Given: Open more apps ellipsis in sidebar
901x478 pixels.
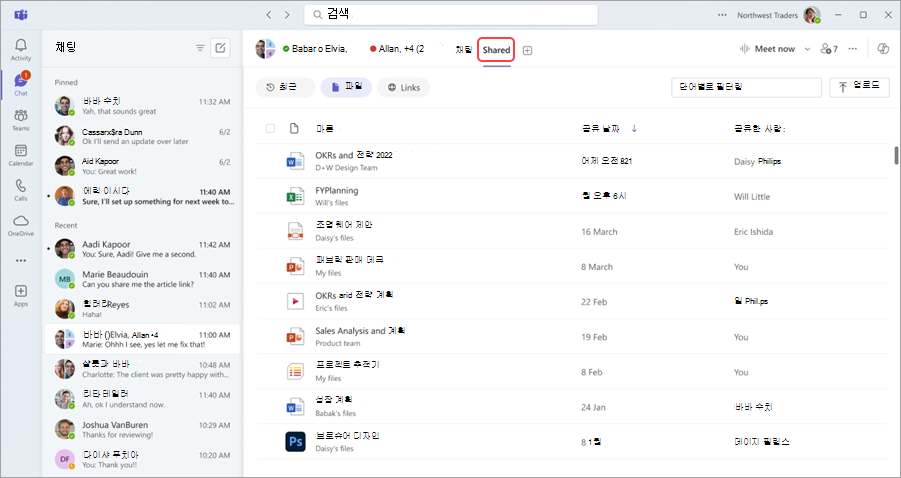Looking at the screenshot, I should click(x=21, y=260).
